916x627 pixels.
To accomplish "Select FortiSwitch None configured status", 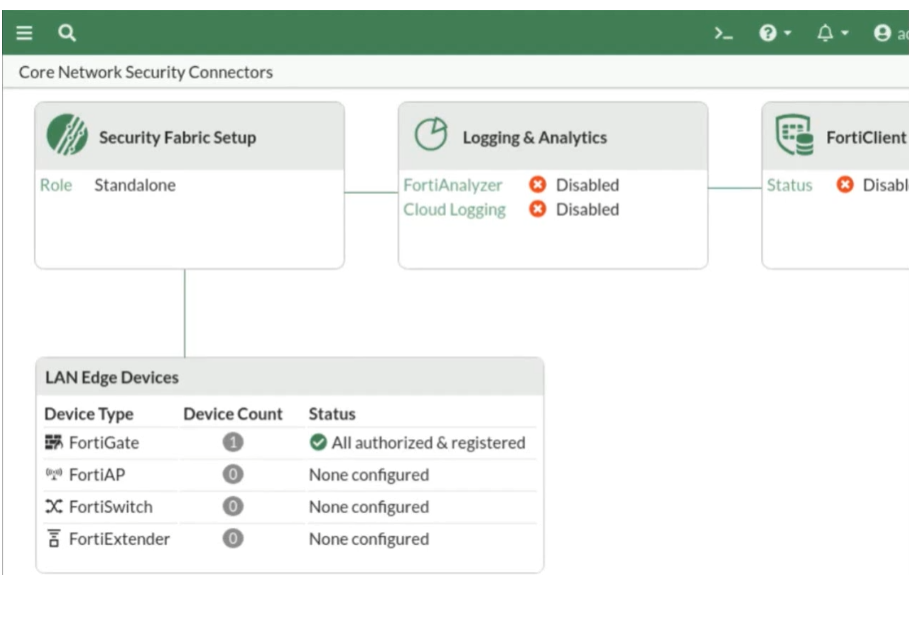I will pyautogui.click(x=369, y=507).
